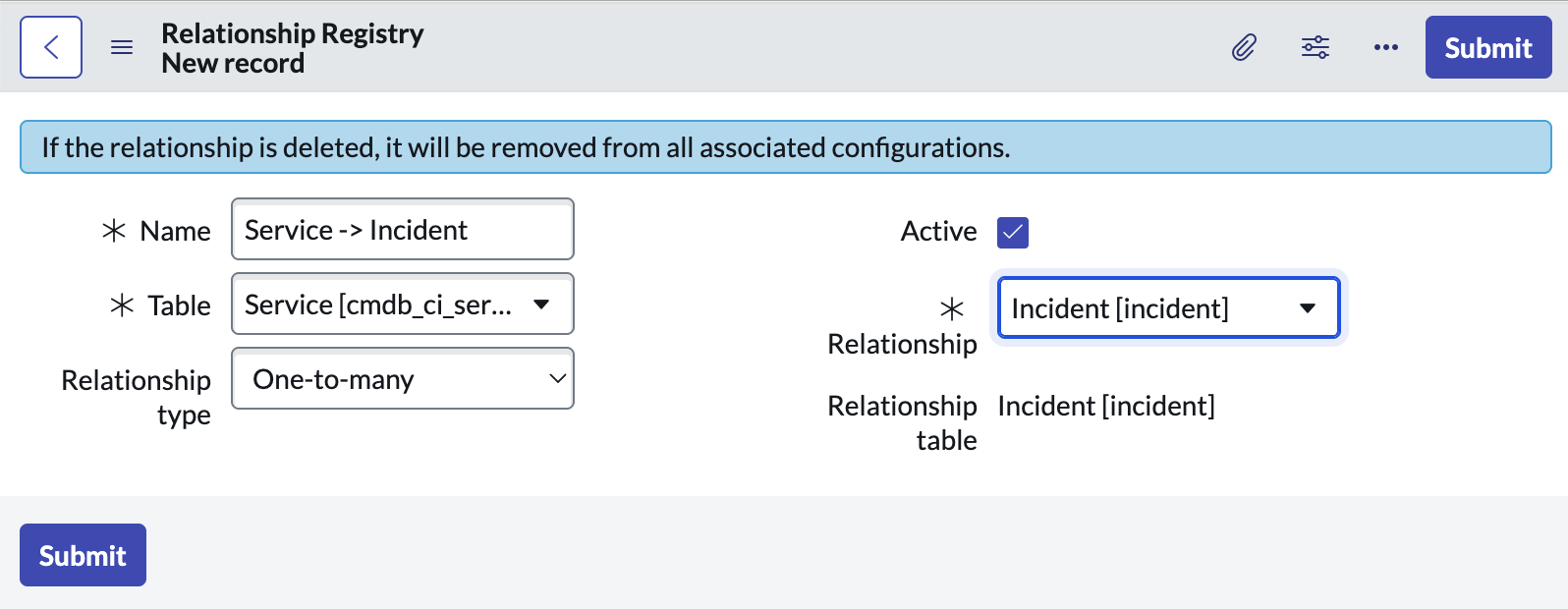1568x609 pixels.
Task: Click the Name mandatory asterisk
Action: (x=114, y=231)
